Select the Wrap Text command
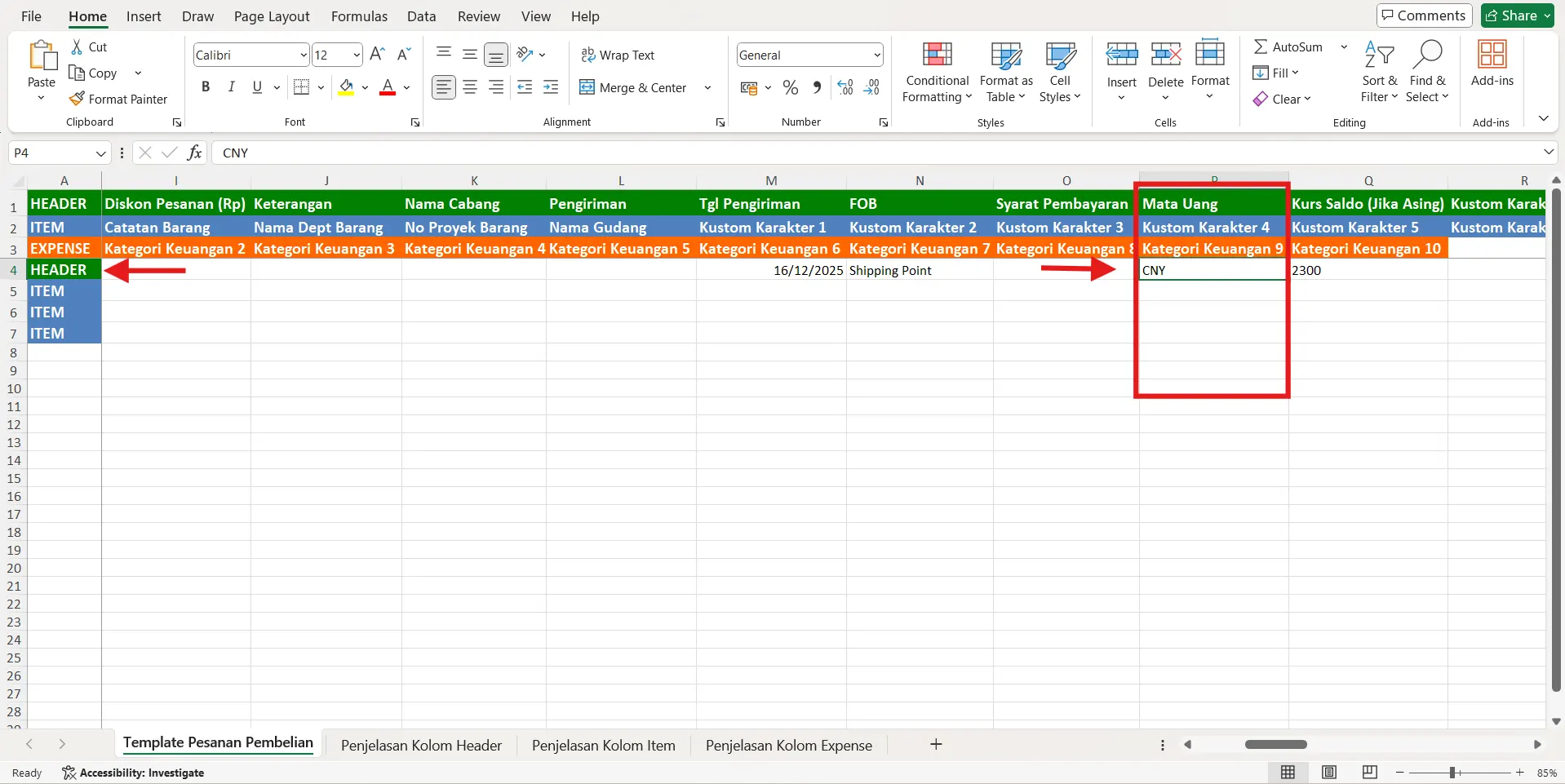Viewport: 1565px width, 784px height. pyautogui.click(x=618, y=55)
